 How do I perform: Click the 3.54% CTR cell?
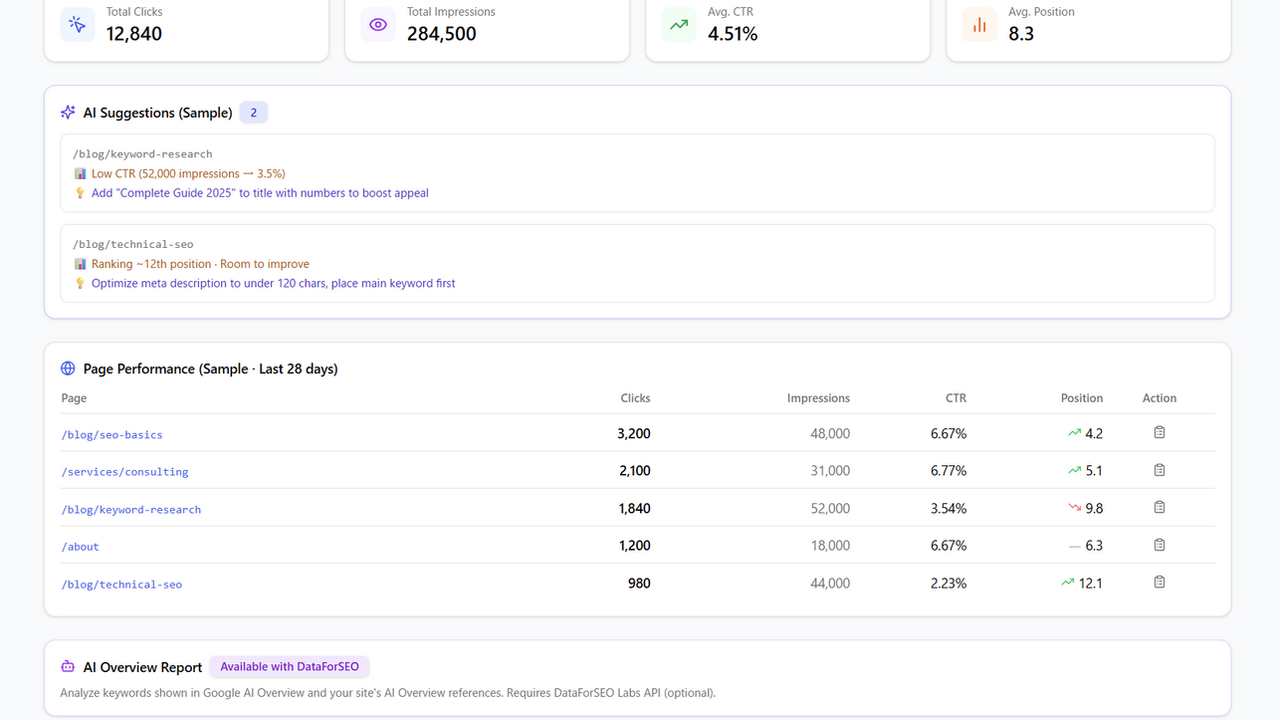point(948,508)
